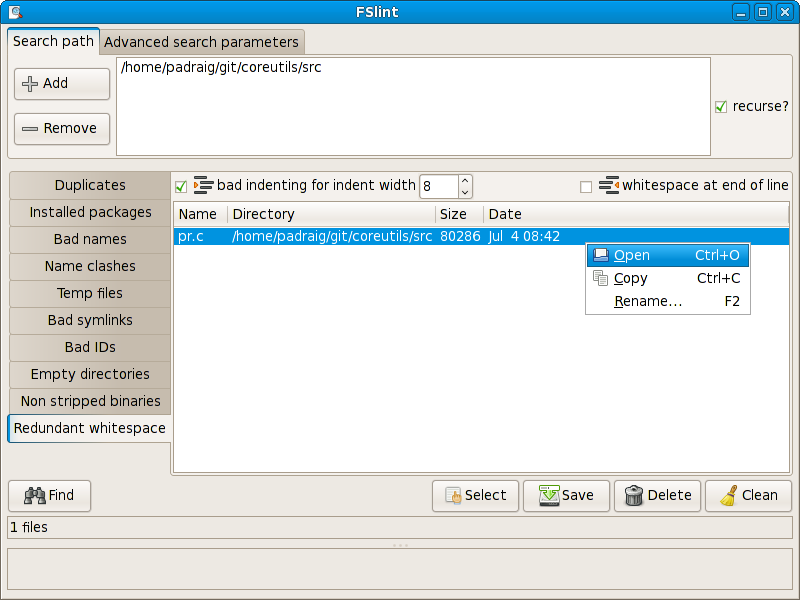Sort results by Directory column header
Viewport: 800px width, 600px height.
331,214
